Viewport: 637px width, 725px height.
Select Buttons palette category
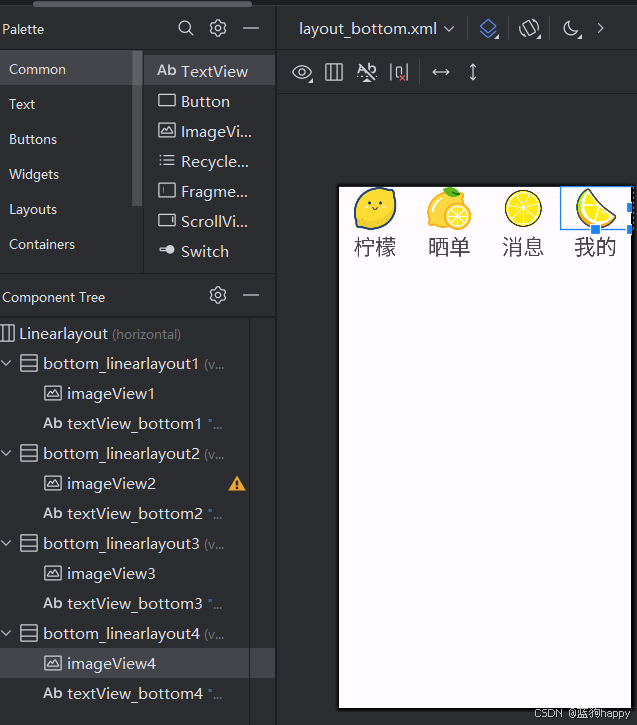[x=66, y=140]
